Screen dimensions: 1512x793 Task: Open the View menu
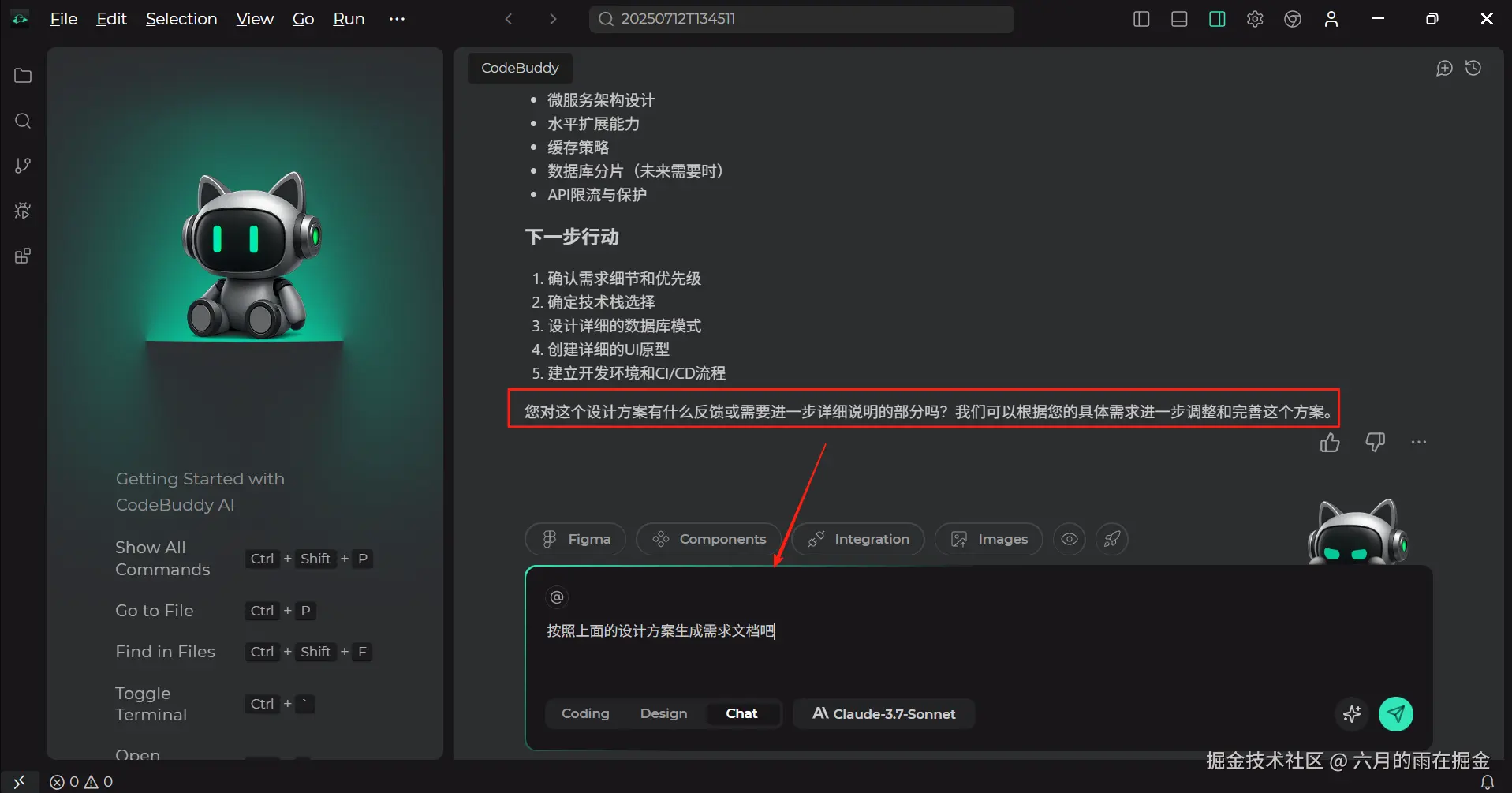(255, 19)
